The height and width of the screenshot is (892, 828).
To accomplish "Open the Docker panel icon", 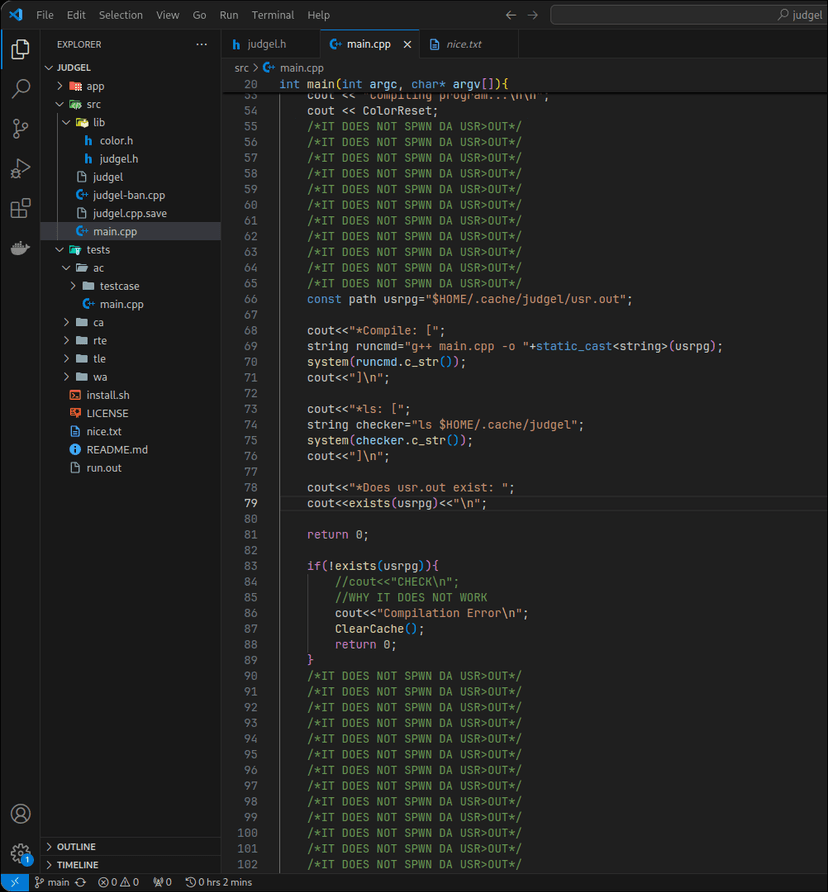I will click(x=20, y=248).
